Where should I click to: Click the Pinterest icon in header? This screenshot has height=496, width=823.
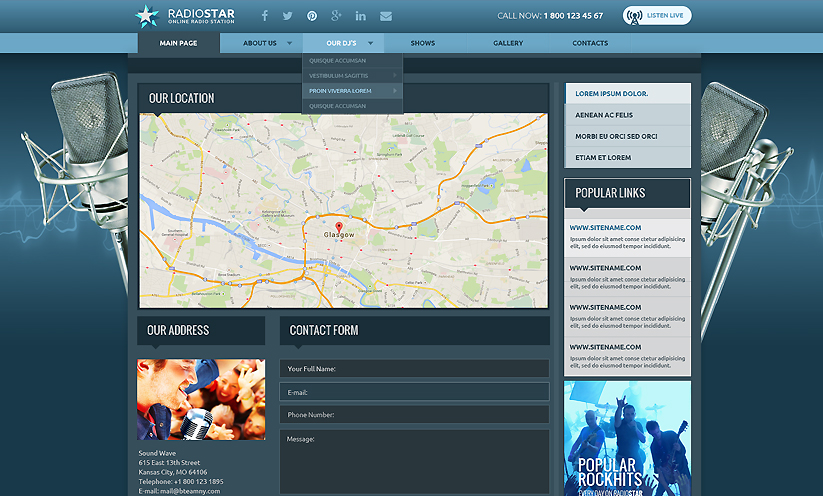click(x=312, y=16)
